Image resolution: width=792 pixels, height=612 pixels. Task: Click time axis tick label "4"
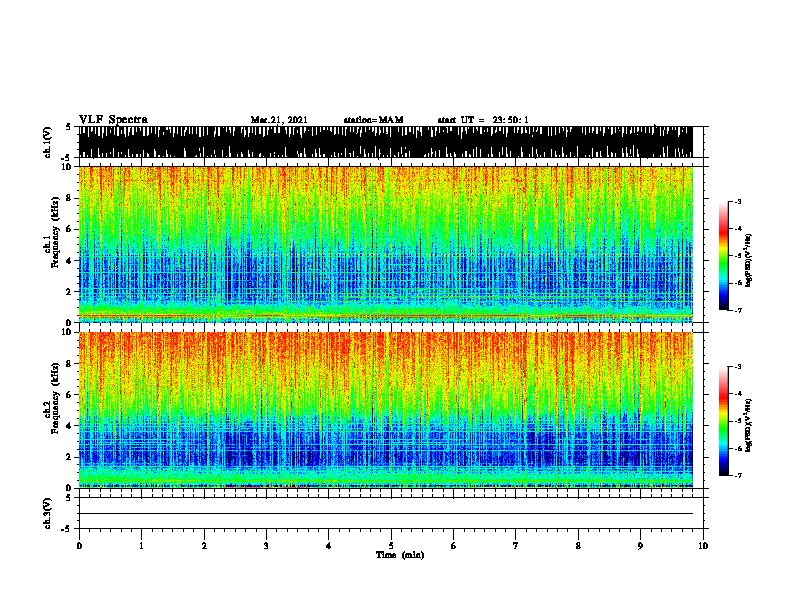click(x=329, y=546)
